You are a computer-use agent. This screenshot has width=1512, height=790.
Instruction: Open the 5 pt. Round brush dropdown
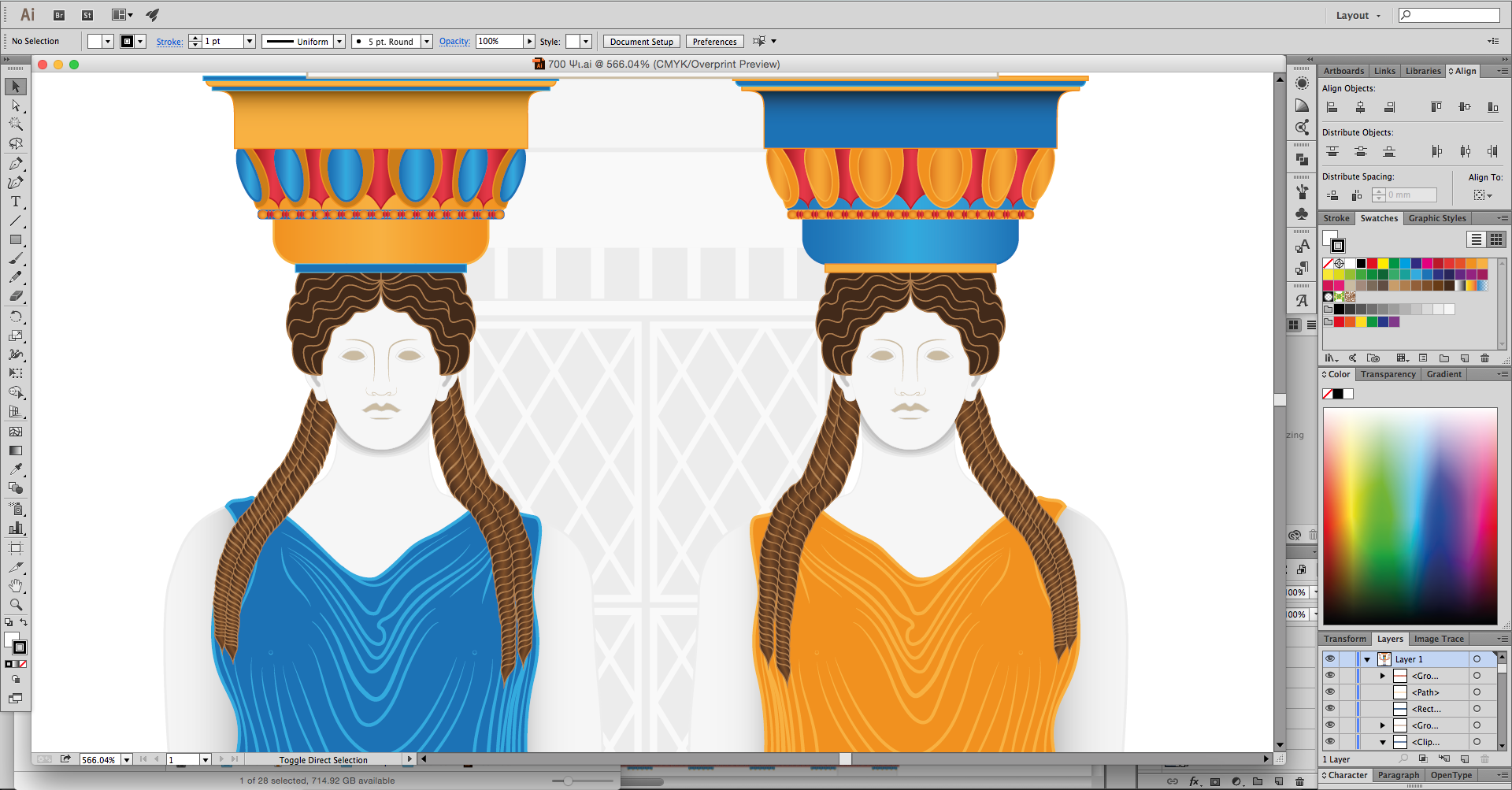pos(427,41)
